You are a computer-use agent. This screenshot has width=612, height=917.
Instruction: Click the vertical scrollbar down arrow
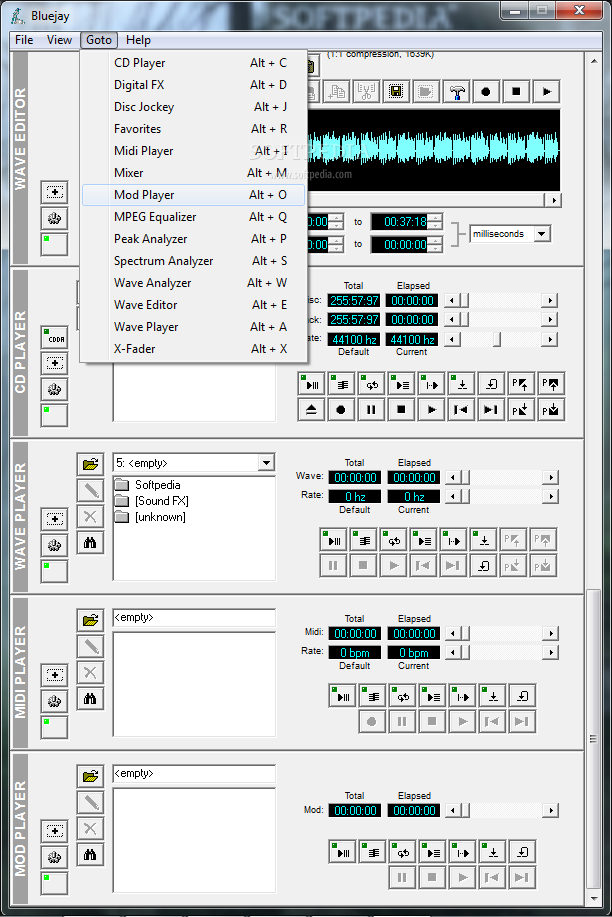(x=594, y=899)
